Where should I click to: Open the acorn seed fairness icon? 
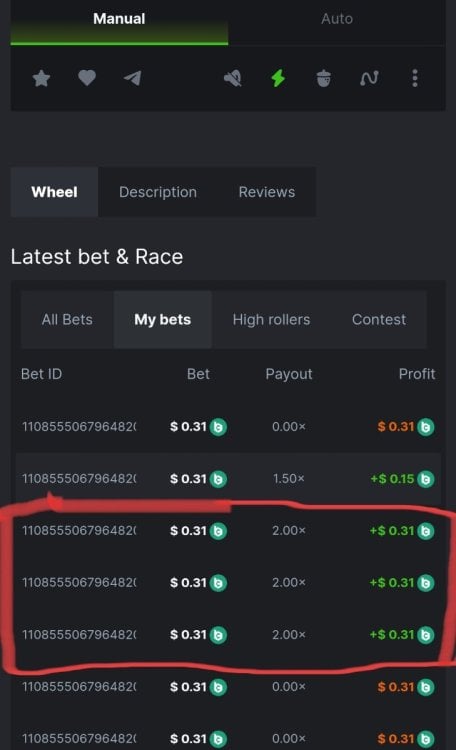324,78
